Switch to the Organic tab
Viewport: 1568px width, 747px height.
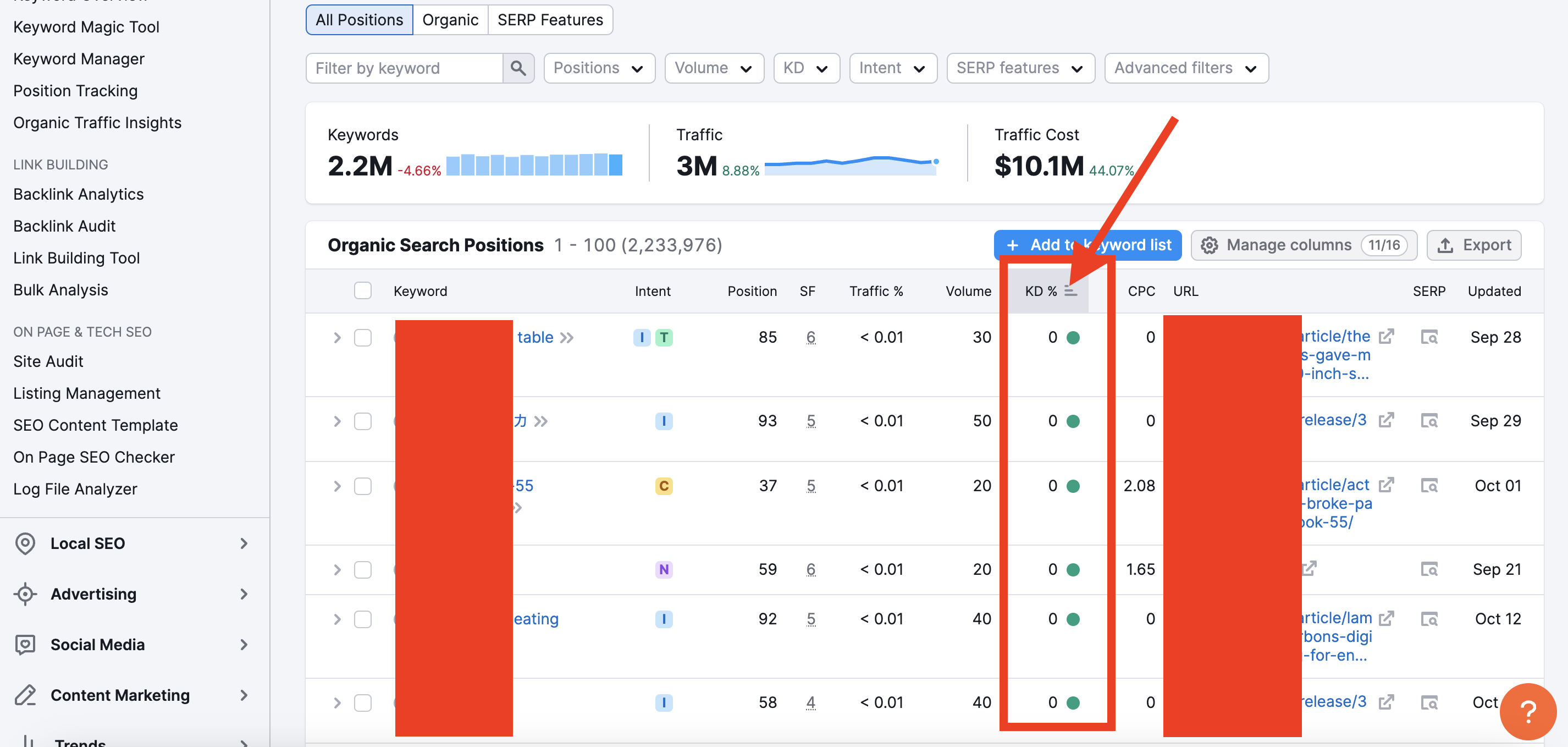click(x=450, y=20)
